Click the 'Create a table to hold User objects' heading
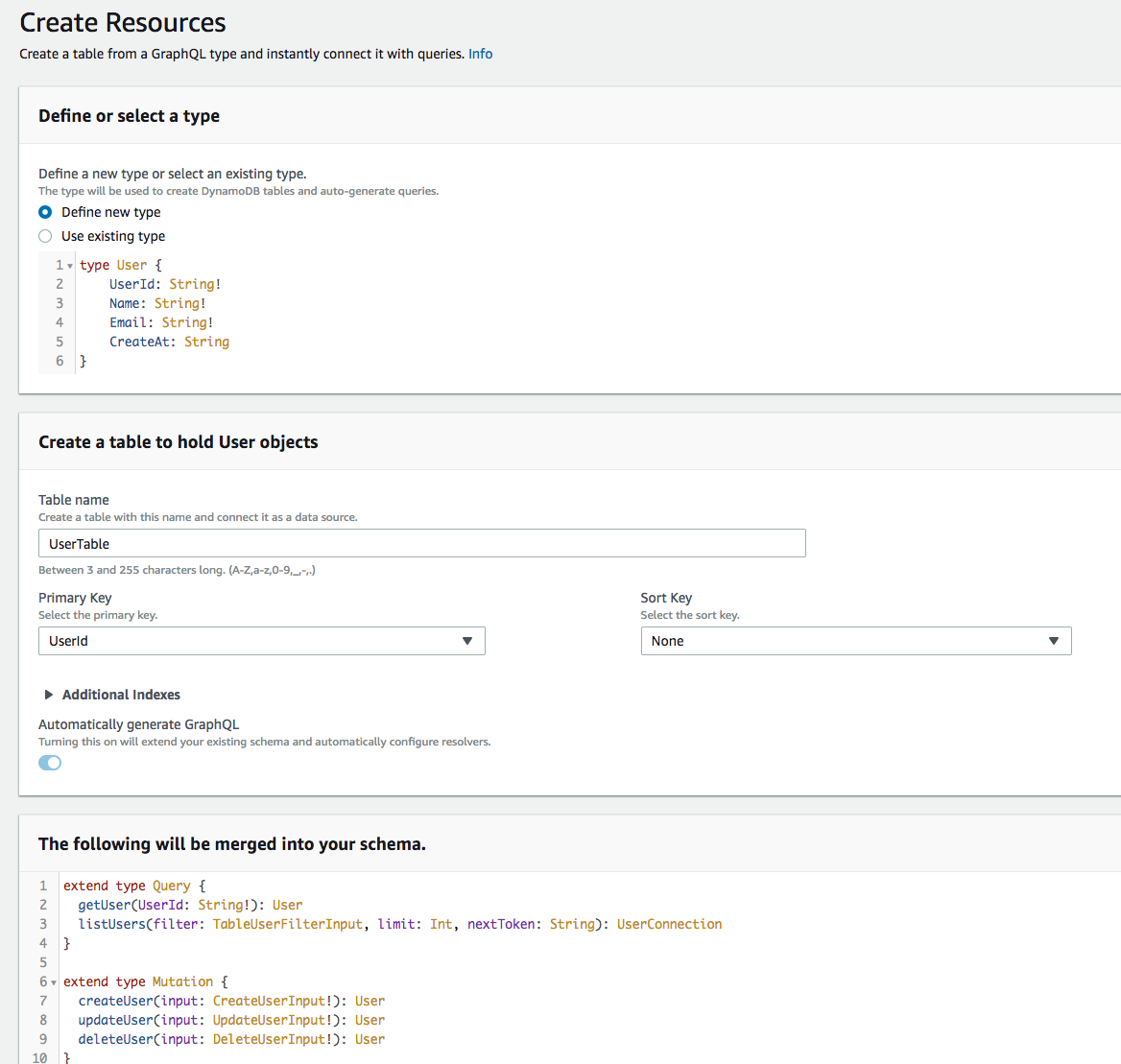 [178, 442]
